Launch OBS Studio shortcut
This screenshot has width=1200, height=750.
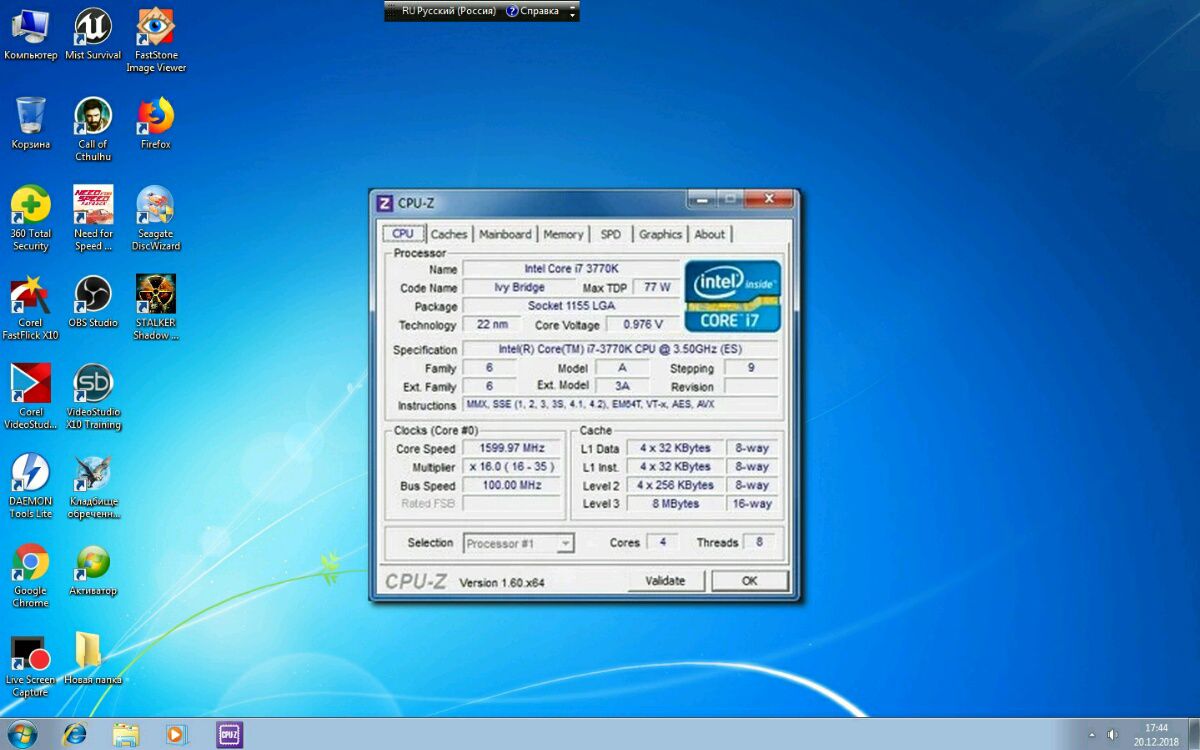coord(93,302)
